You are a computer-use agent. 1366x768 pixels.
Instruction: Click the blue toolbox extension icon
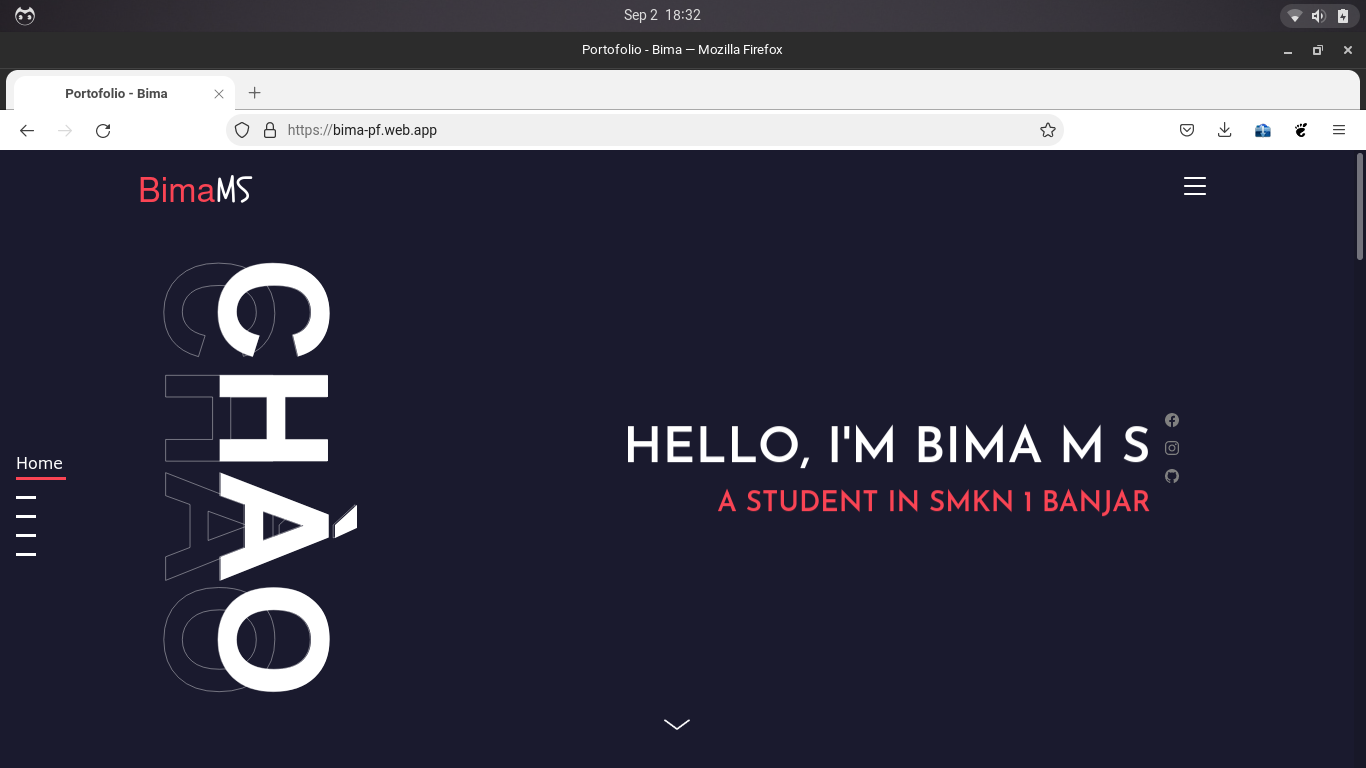pyautogui.click(x=1263, y=130)
